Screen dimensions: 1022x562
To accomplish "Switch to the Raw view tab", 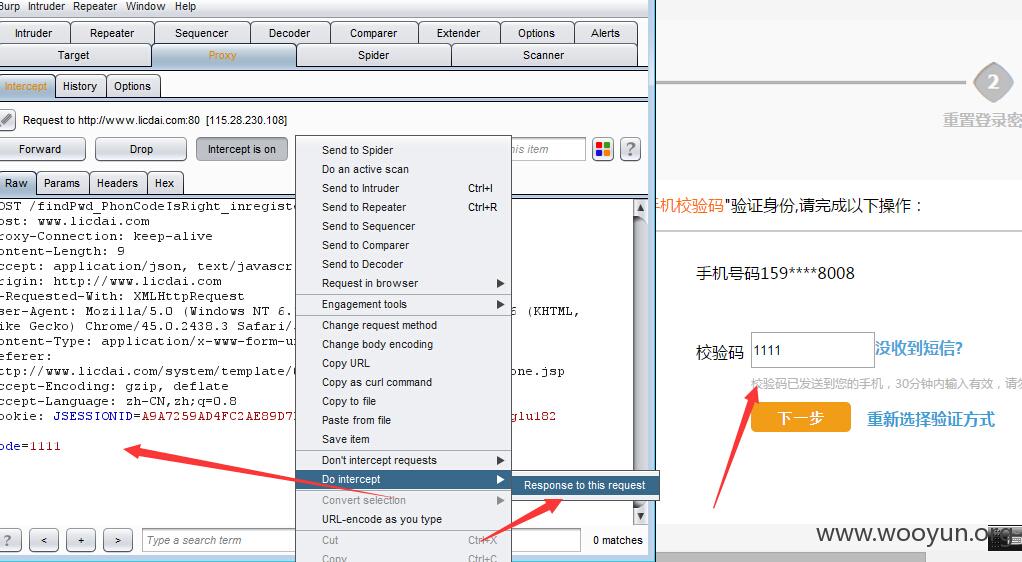I will point(16,183).
